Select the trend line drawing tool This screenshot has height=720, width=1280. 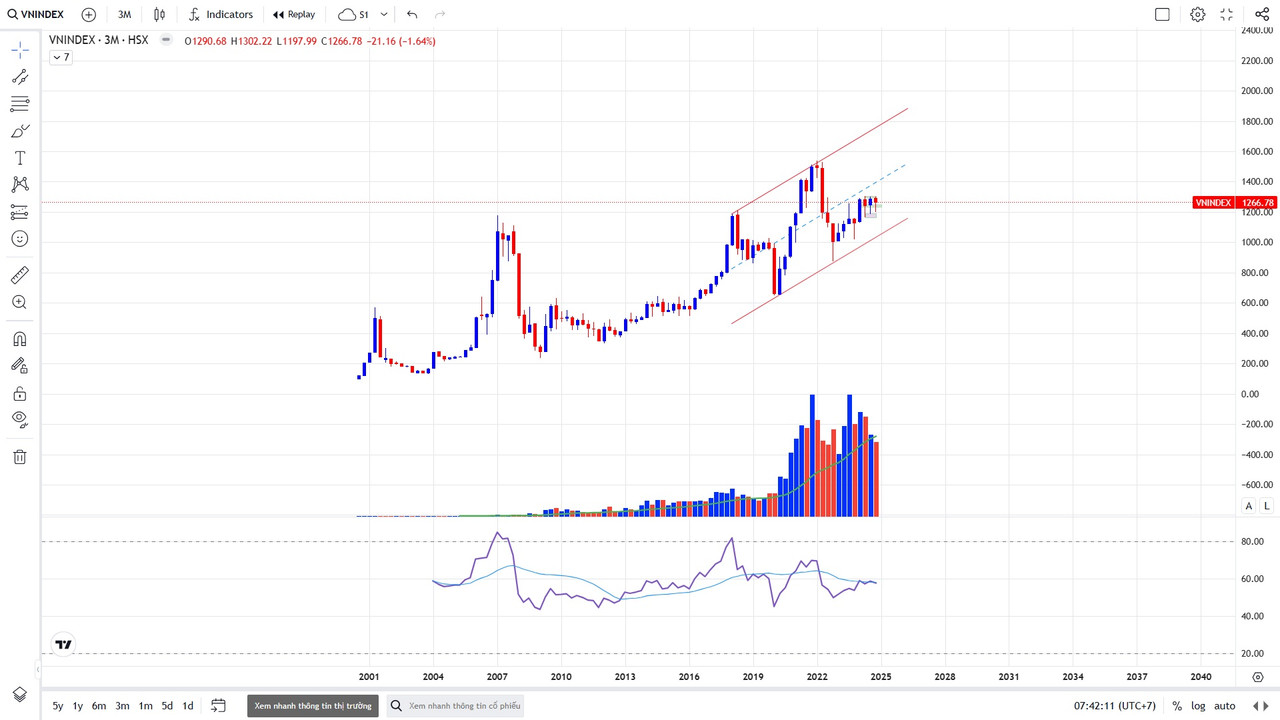pos(20,77)
